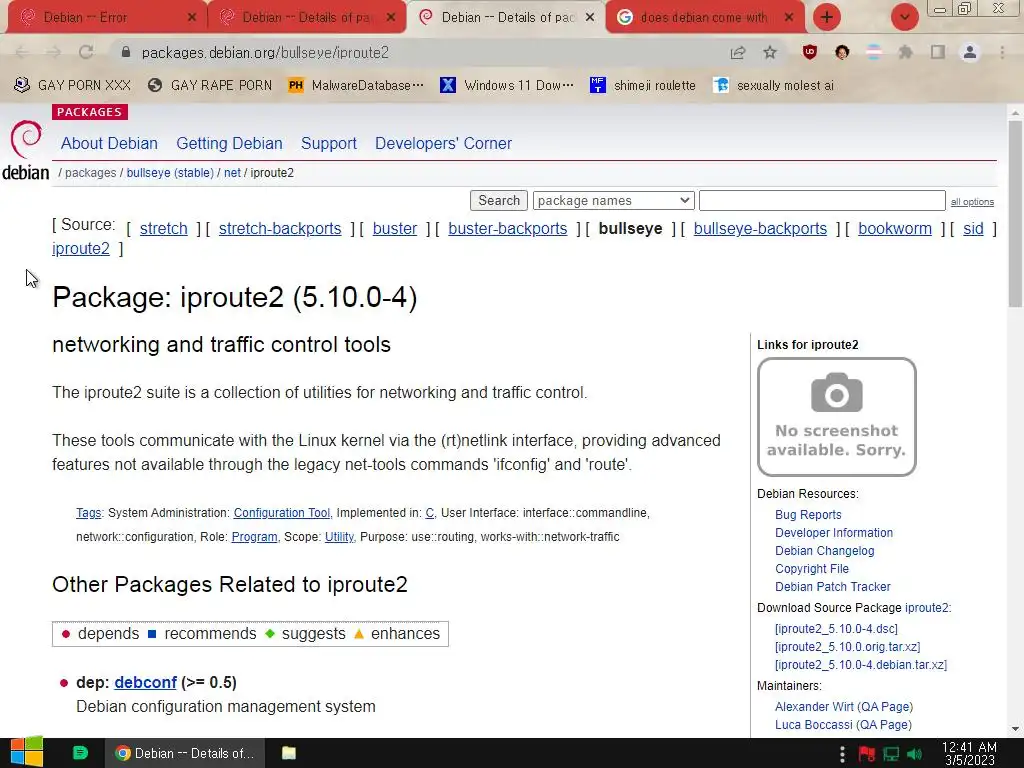Open the network tray icon
Viewport: 1024px width, 768px height.
[x=891, y=754]
